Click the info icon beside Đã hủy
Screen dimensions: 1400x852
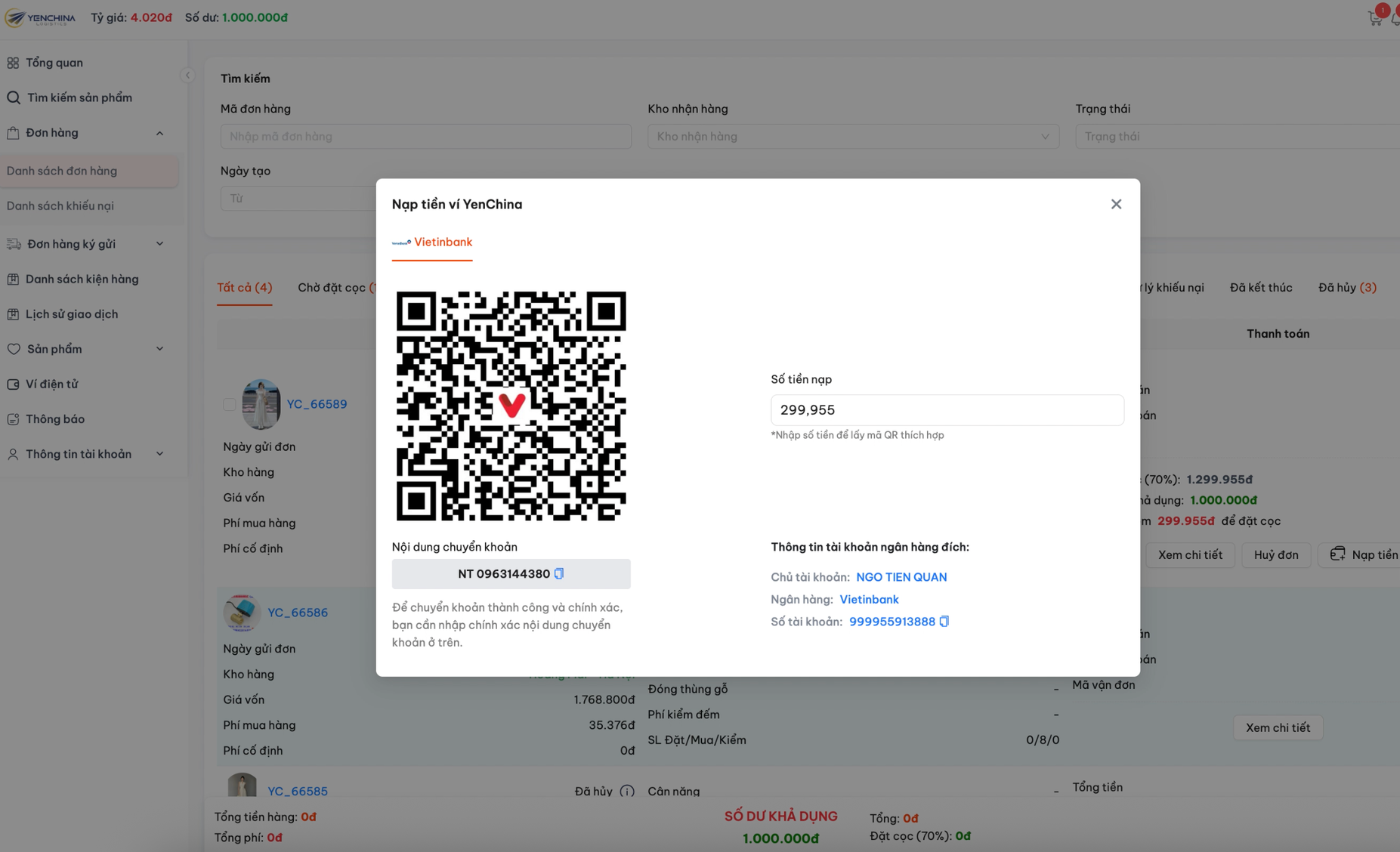click(x=627, y=792)
